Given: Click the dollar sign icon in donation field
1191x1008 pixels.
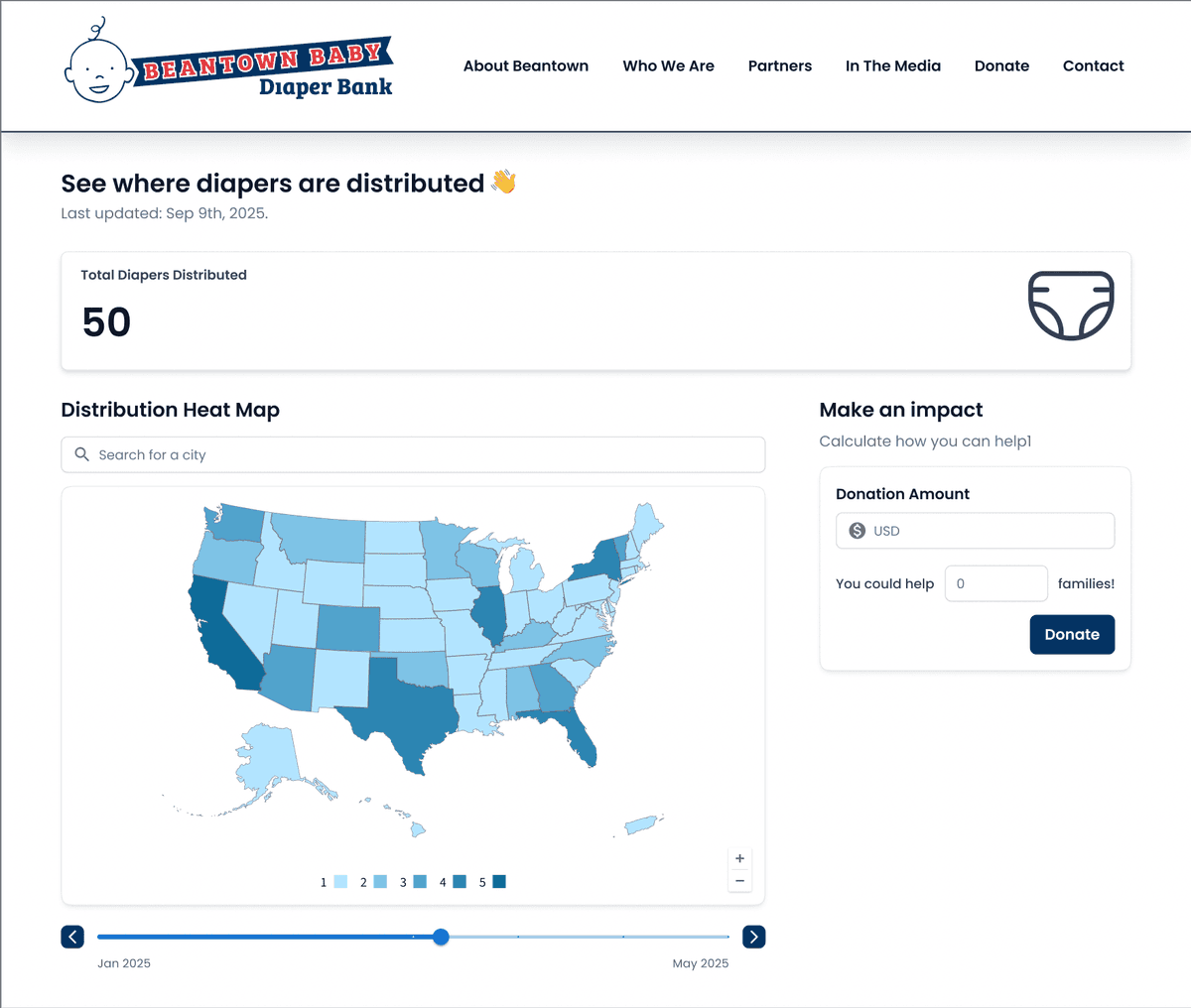Looking at the screenshot, I should click(858, 531).
